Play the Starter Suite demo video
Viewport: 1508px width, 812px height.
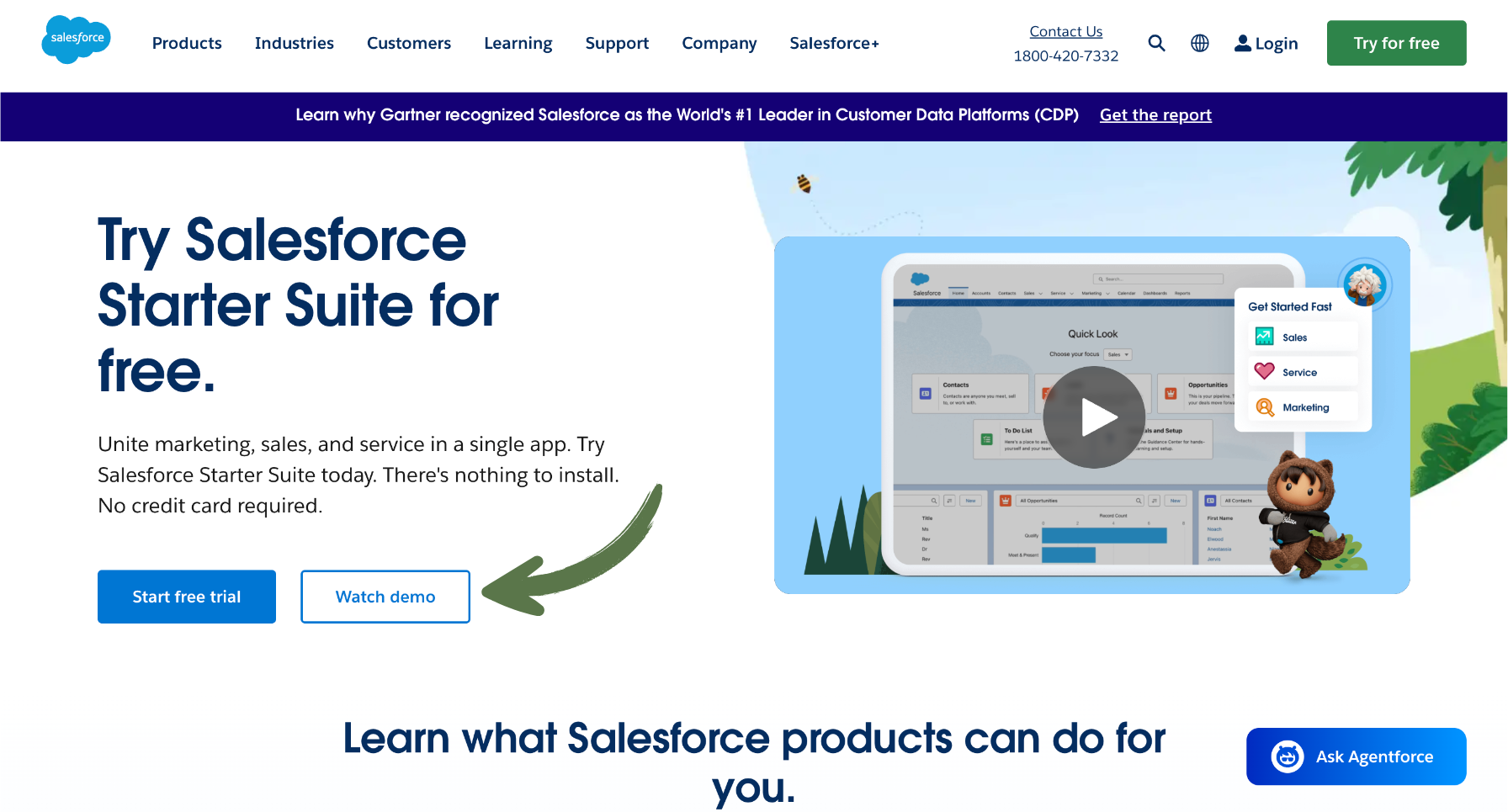point(1093,417)
